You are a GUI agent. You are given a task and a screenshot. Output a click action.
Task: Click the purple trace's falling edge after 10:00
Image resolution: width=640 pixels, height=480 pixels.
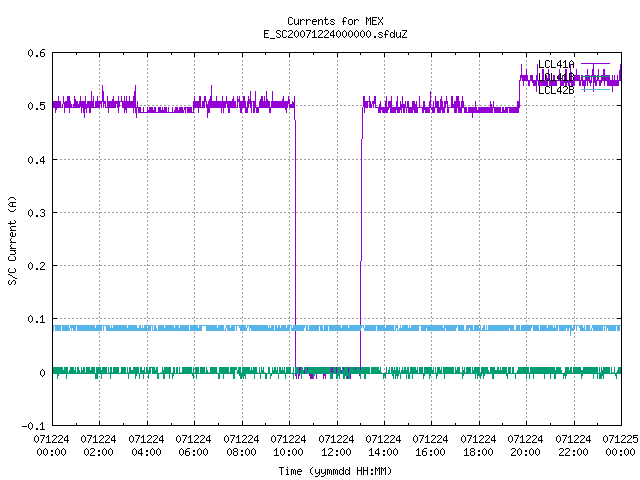(295, 237)
